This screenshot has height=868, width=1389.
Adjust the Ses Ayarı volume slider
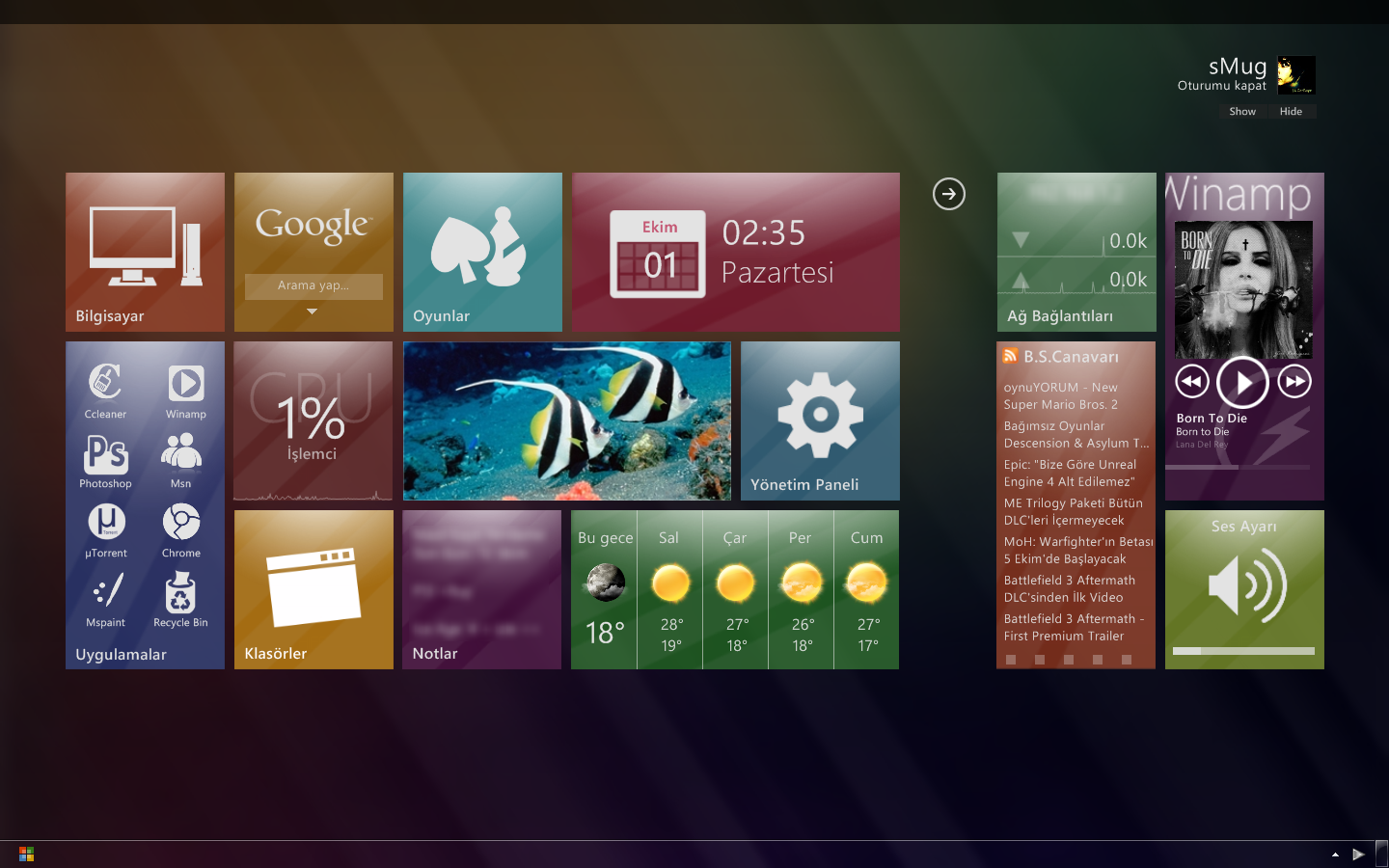click(x=1243, y=651)
